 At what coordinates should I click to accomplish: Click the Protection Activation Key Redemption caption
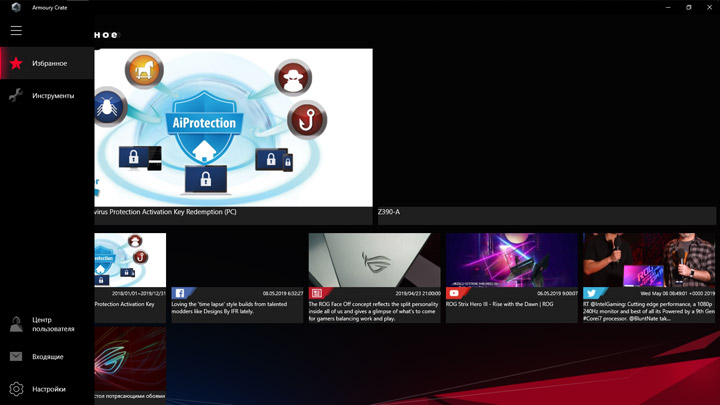(165, 212)
